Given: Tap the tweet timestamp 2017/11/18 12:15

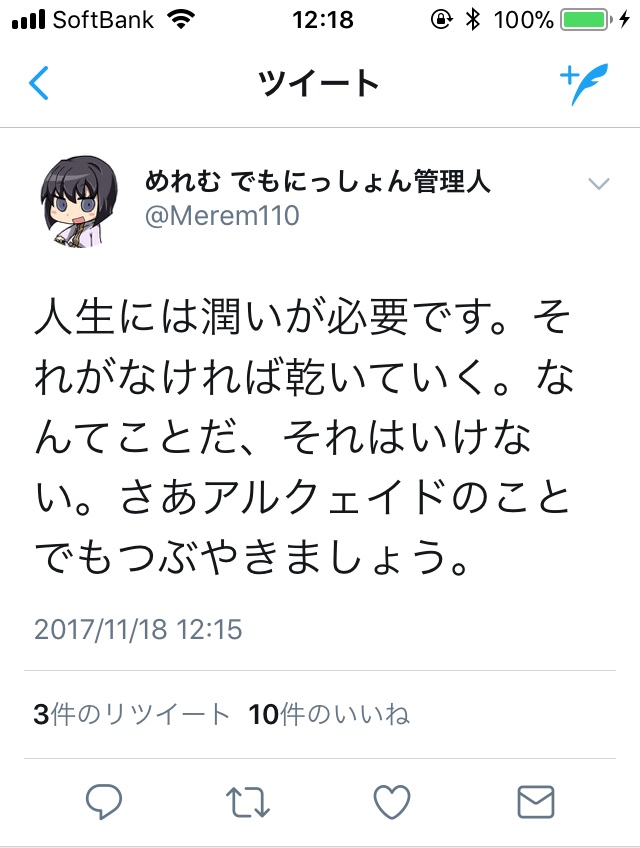Looking at the screenshot, I should coord(138,630).
